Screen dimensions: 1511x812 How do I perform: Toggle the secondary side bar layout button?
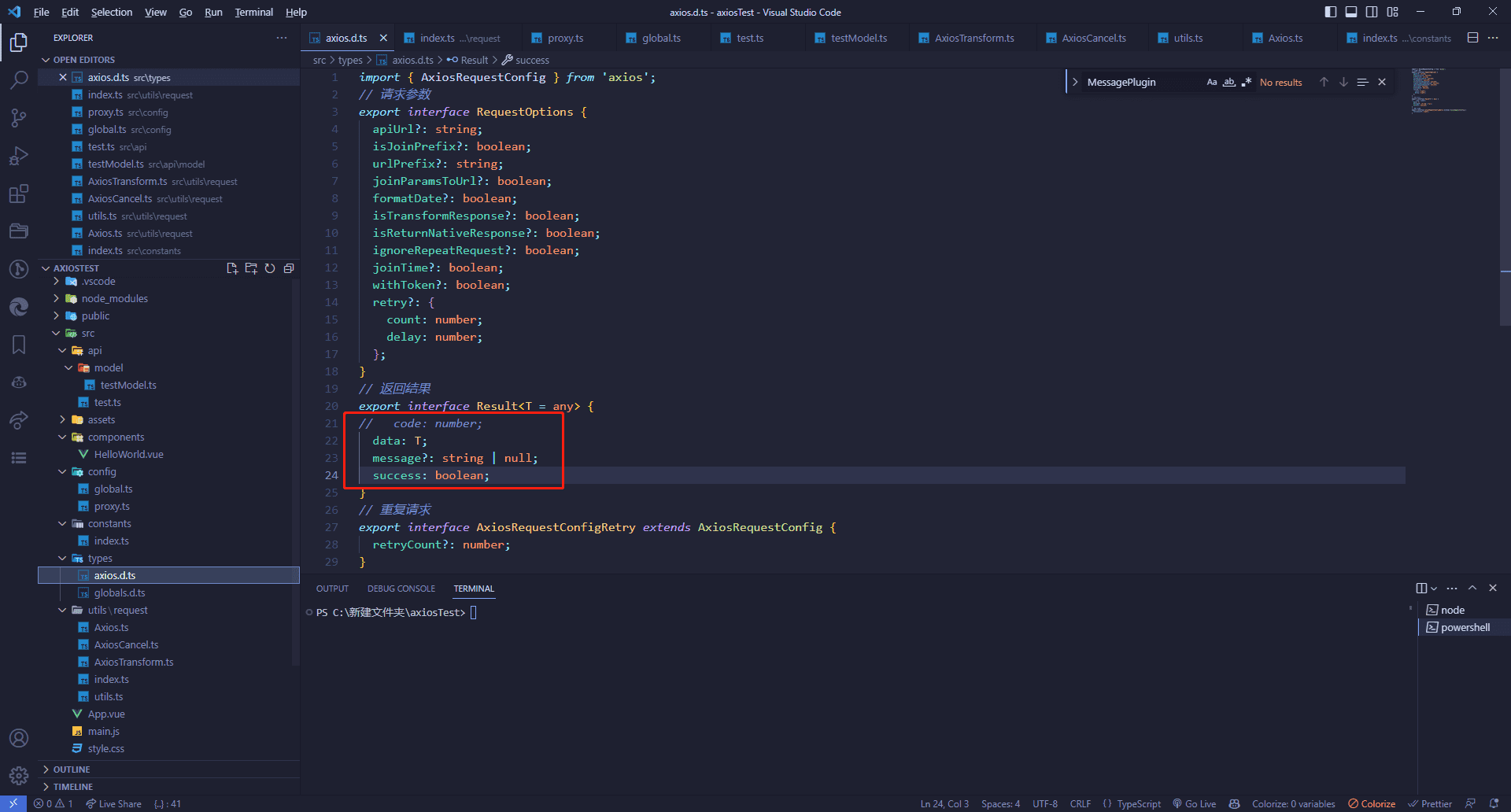pos(1372,12)
